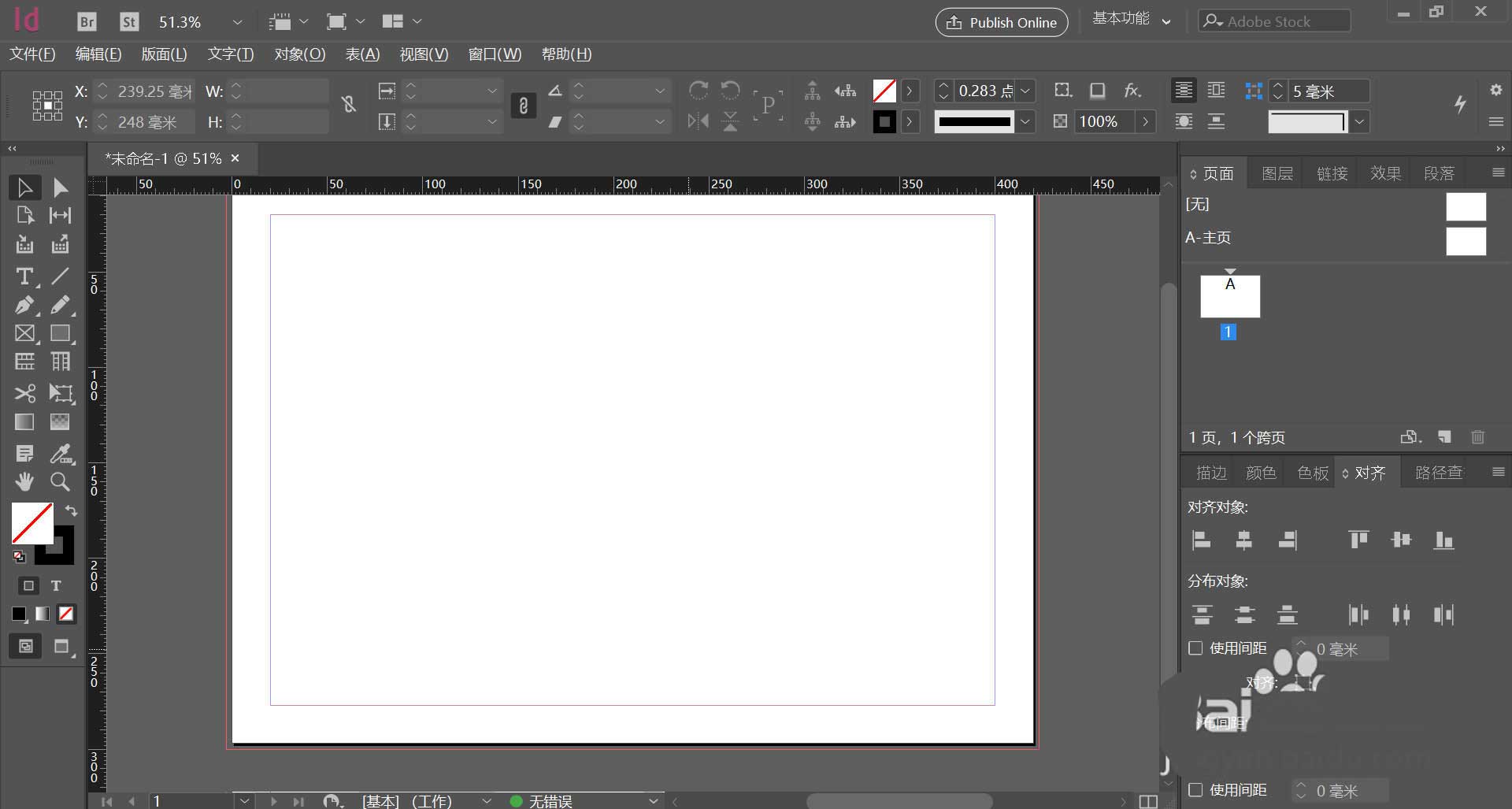Enable the bottom 使用间距 checkbox
The image size is (1512, 809).
(x=1195, y=790)
